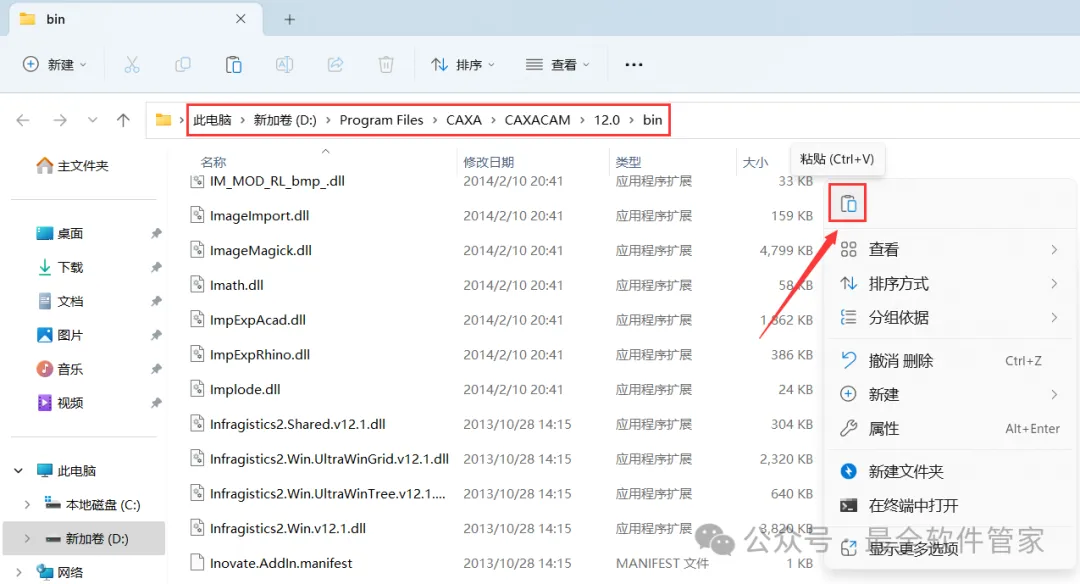The height and width of the screenshot is (584, 1080).
Task: Open 主文件夹 in sidebar
Action: point(73,166)
